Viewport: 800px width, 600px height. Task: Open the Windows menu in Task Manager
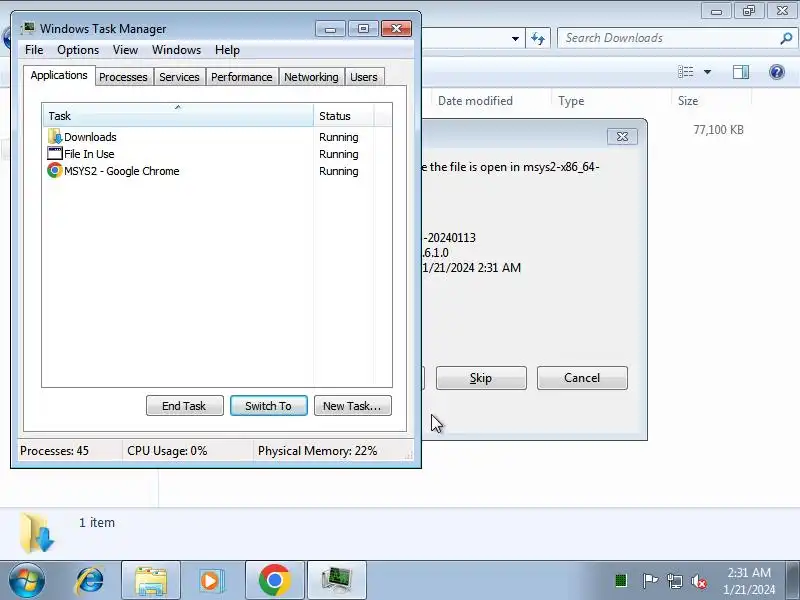(176, 50)
